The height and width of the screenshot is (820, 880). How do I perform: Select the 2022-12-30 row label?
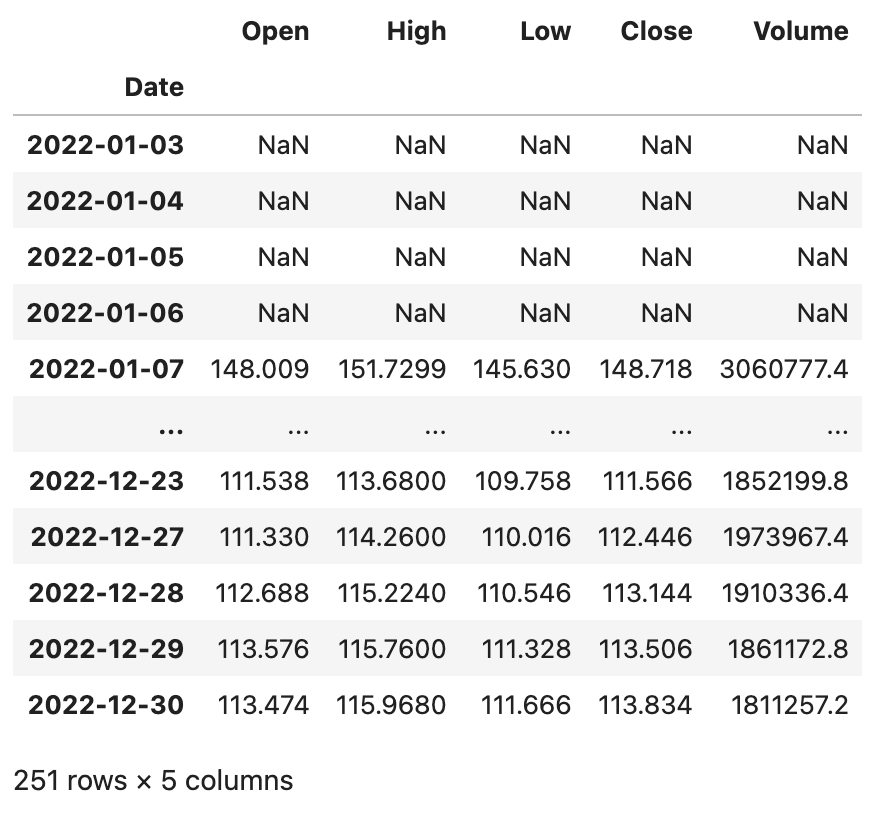[x=105, y=705]
